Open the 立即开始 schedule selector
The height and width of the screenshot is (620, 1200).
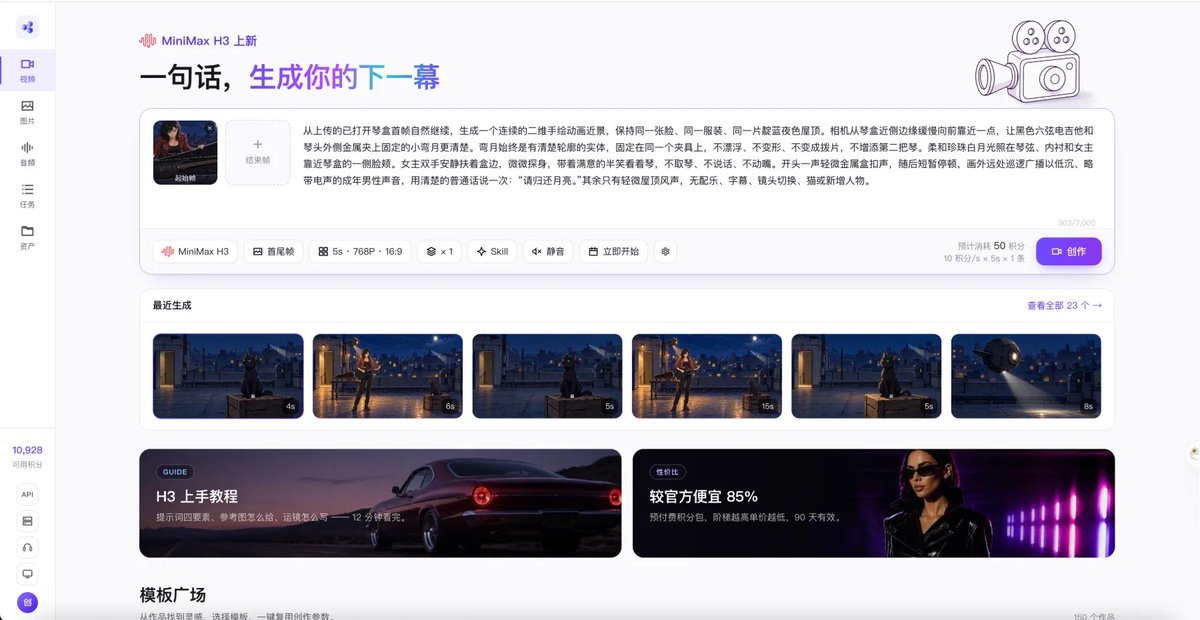point(614,251)
